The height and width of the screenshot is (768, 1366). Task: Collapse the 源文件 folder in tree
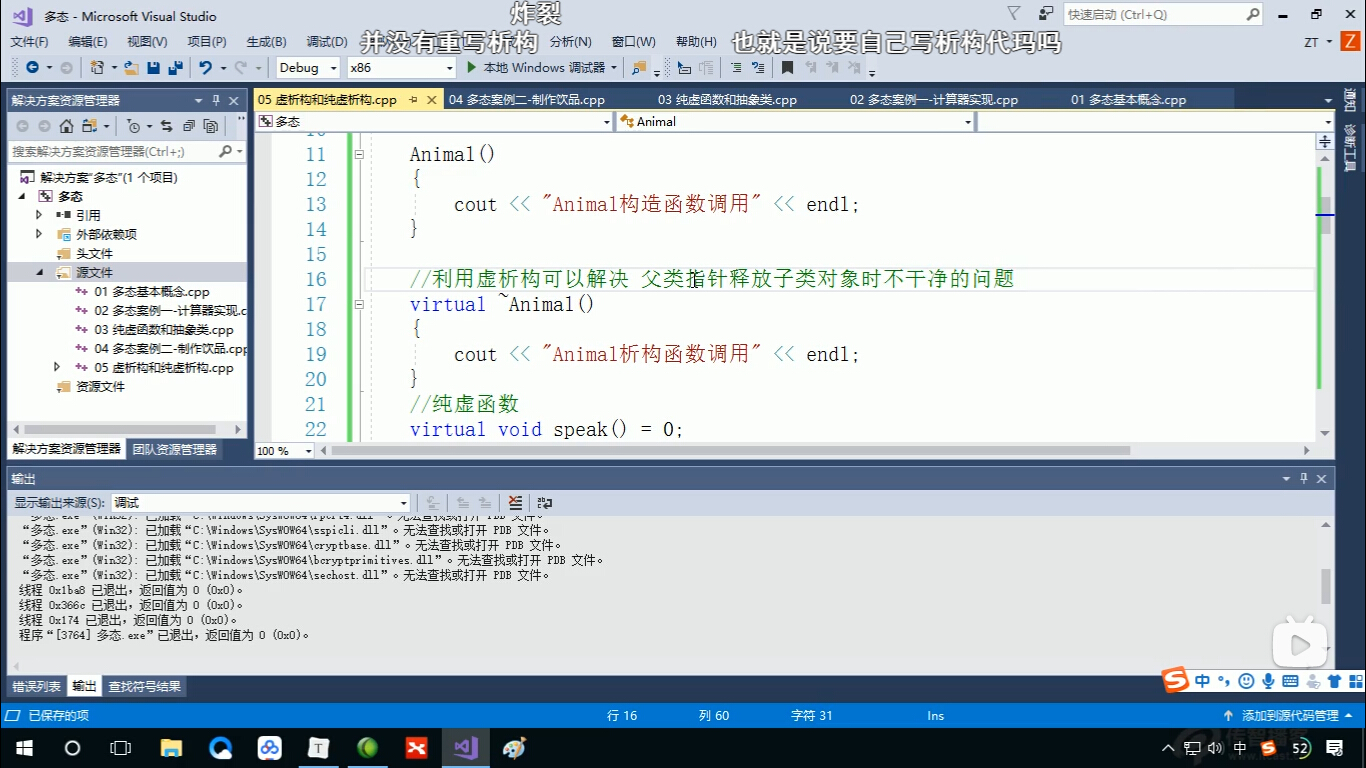(x=40, y=272)
